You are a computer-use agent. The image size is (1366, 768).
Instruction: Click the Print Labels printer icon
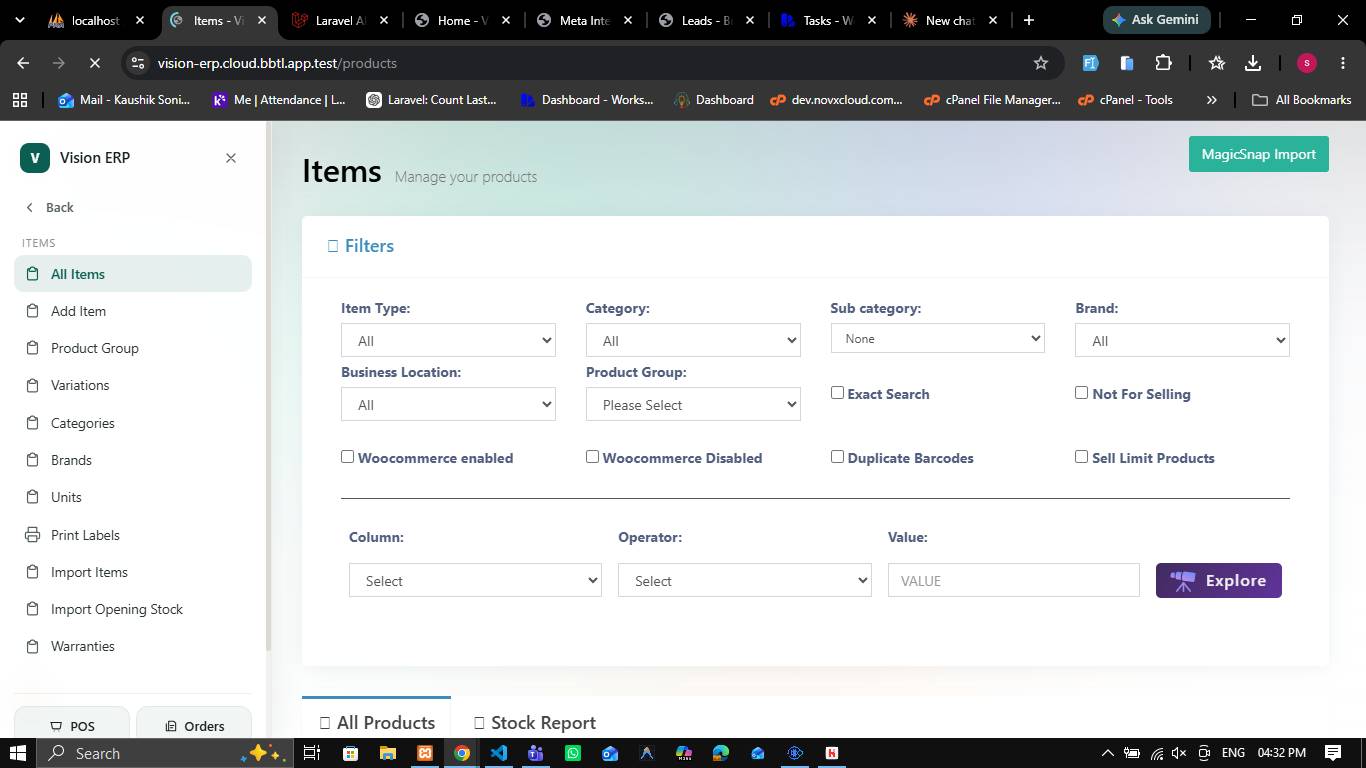(32, 535)
